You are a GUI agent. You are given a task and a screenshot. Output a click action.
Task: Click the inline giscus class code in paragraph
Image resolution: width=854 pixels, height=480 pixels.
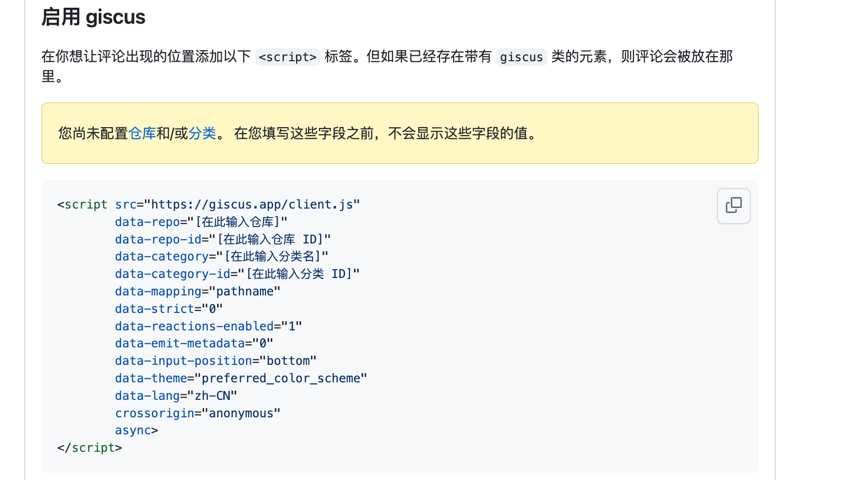(x=521, y=57)
